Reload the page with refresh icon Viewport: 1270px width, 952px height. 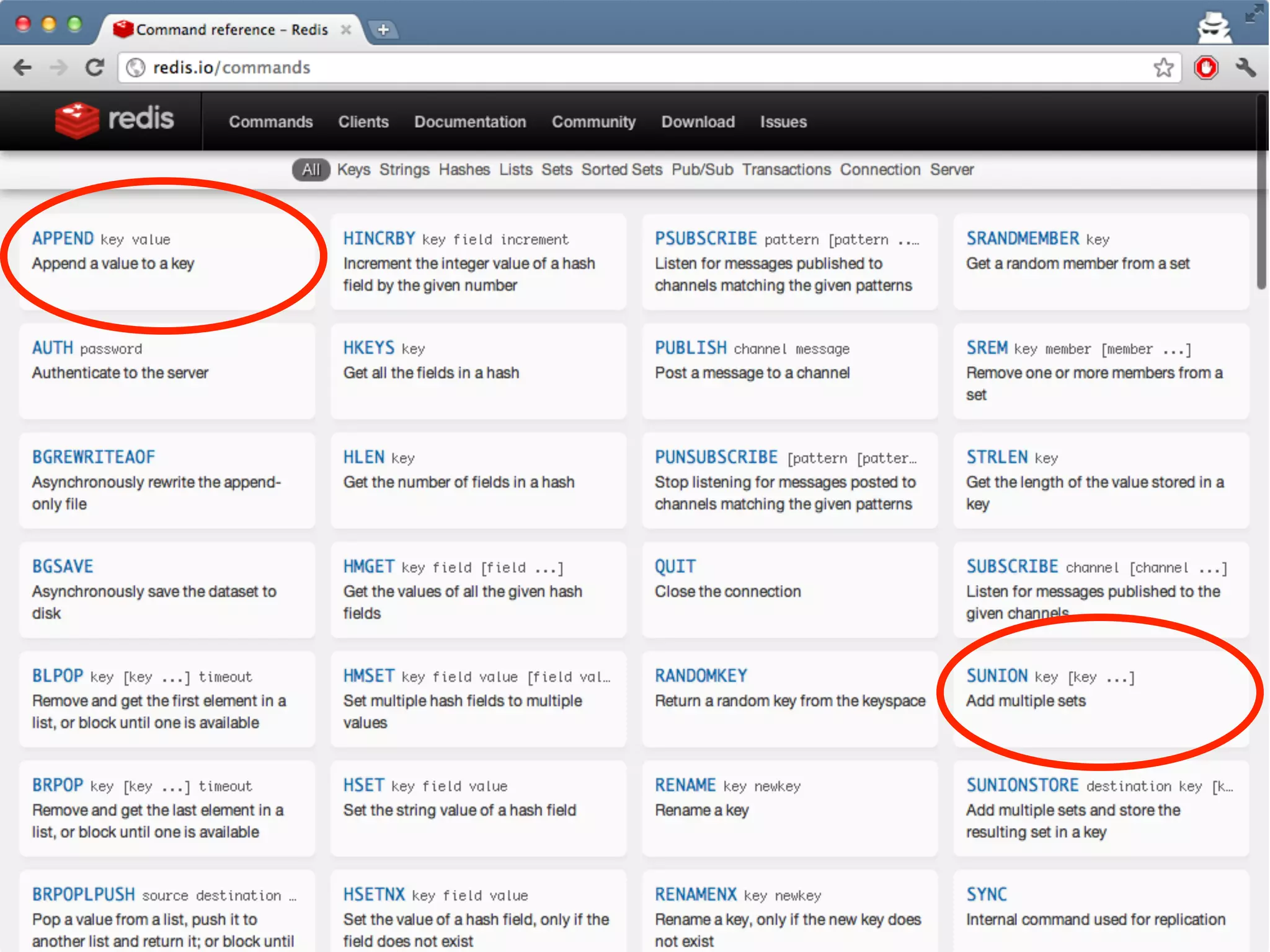point(94,67)
